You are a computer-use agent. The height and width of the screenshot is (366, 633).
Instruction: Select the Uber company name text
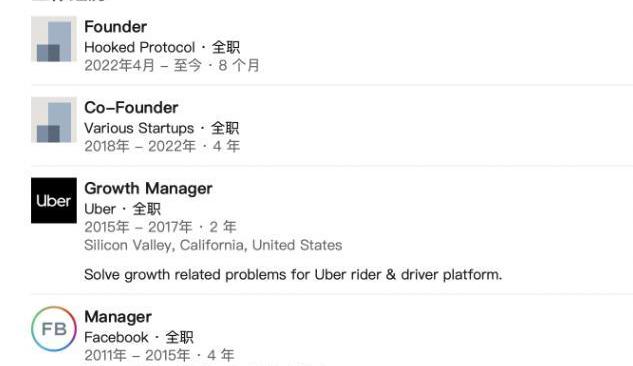click(100, 209)
